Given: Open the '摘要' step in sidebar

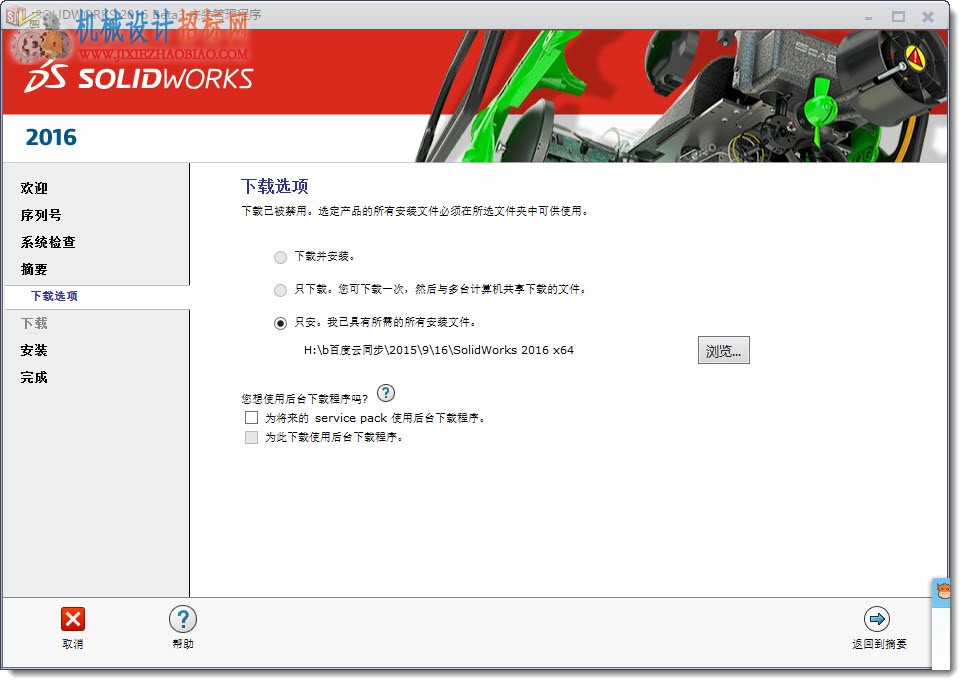Looking at the screenshot, I should click(x=34, y=270).
